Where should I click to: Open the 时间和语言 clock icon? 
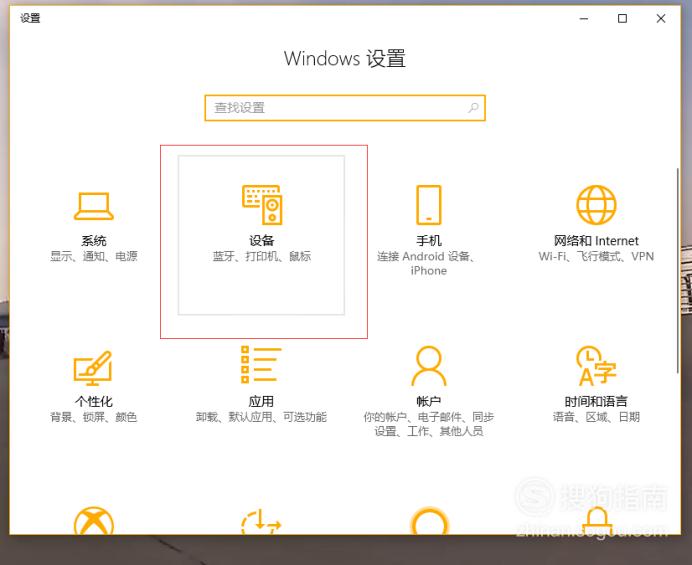click(596, 366)
